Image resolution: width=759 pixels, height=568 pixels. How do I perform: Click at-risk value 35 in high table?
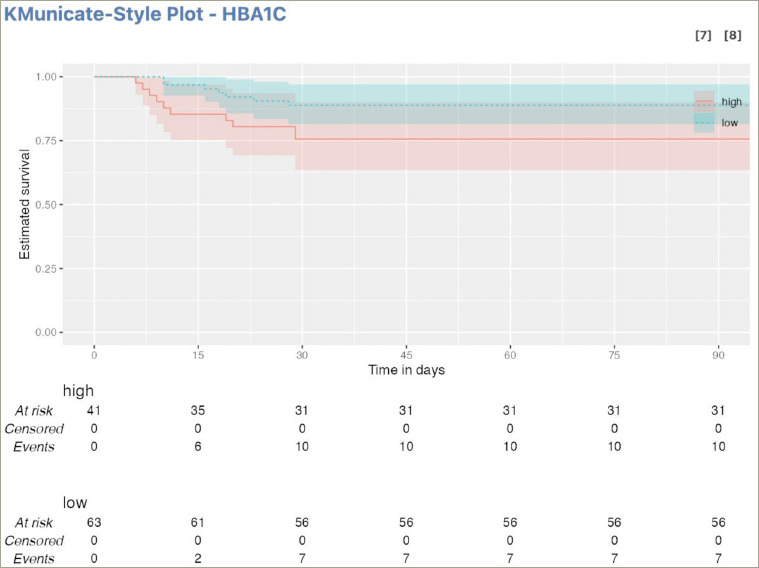[x=198, y=410]
